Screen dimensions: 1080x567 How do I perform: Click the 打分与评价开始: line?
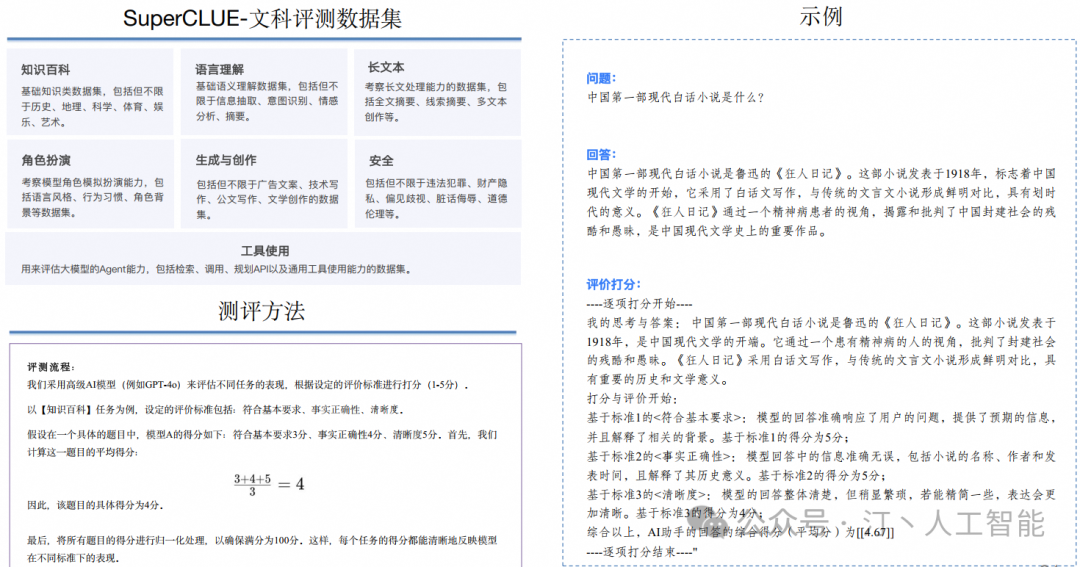click(x=632, y=398)
